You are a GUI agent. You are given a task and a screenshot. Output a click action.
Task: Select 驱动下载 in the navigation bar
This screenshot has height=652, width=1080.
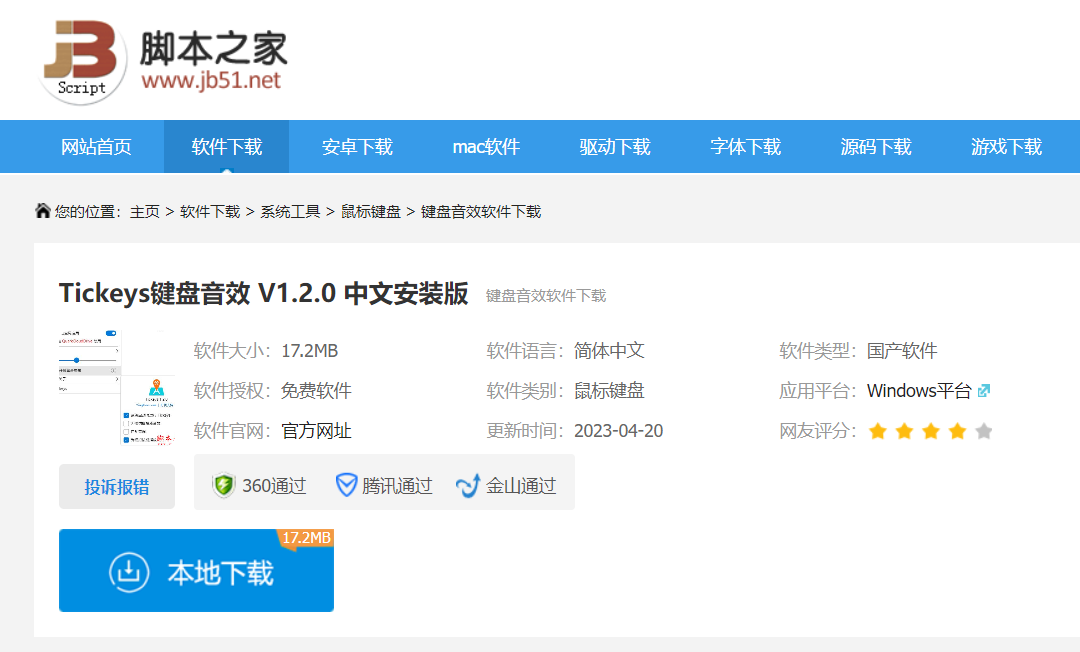pos(615,147)
